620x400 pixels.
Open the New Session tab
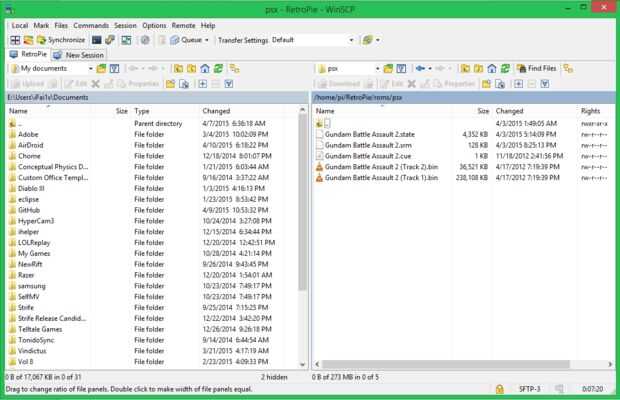(x=79, y=55)
